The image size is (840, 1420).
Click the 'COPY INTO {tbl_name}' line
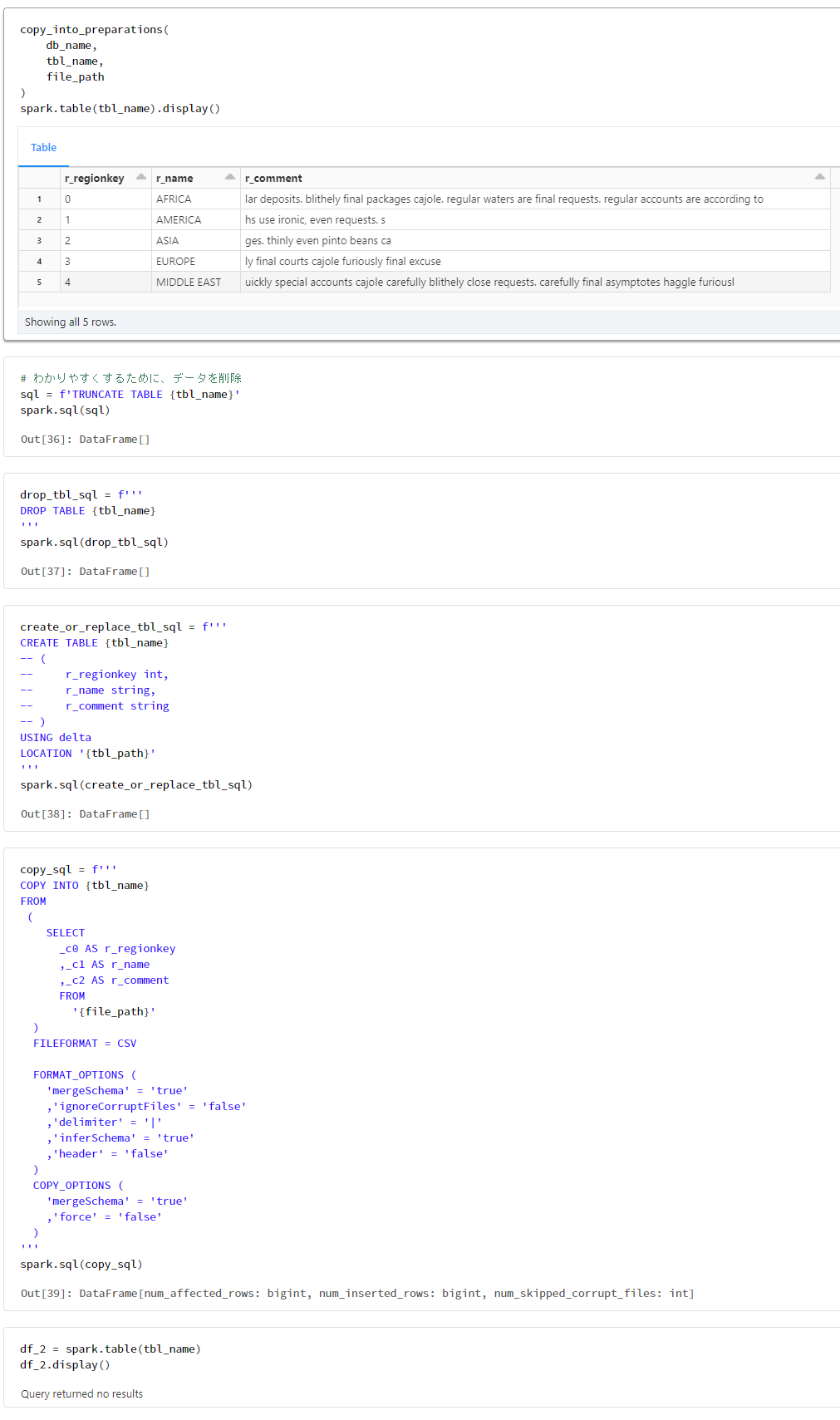pos(85,886)
